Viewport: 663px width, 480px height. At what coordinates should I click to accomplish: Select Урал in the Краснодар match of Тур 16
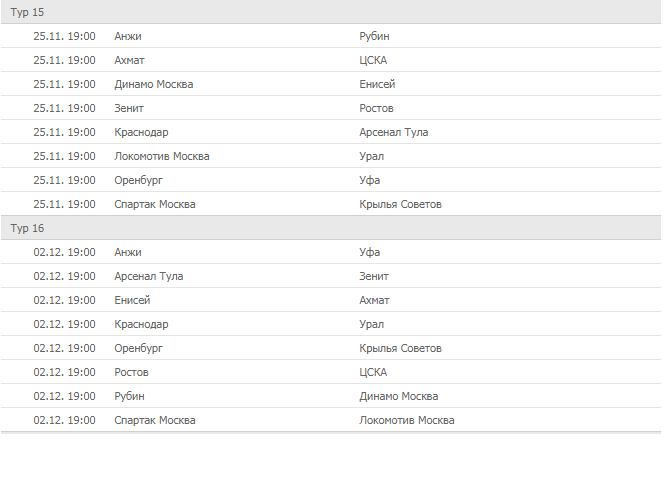click(x=372, y=324)
